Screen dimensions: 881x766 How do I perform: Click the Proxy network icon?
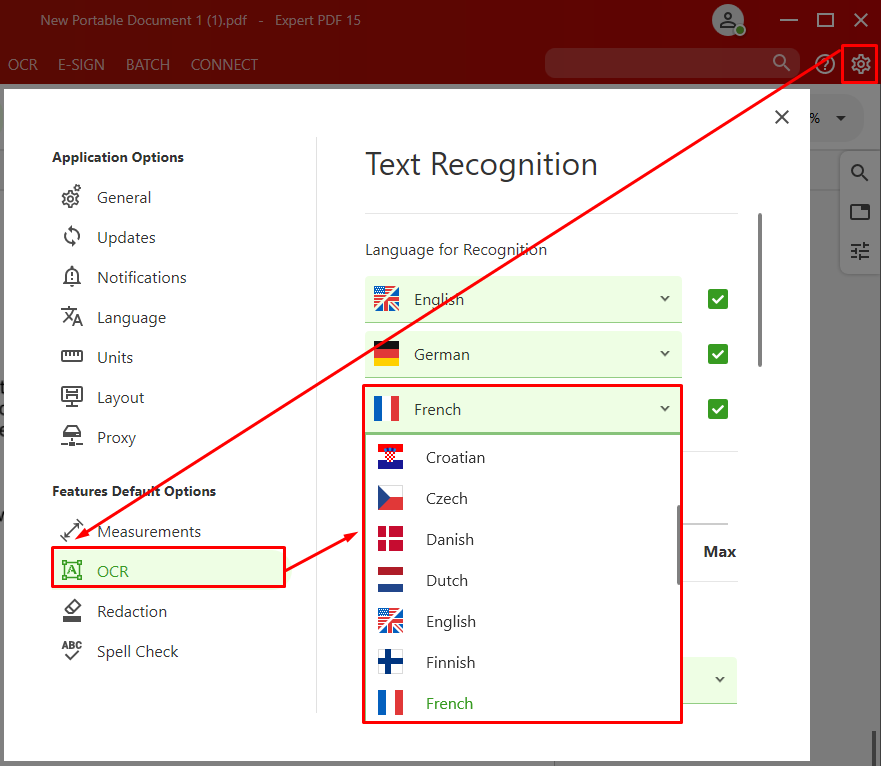pyautogui.click(x=71, y=436)
